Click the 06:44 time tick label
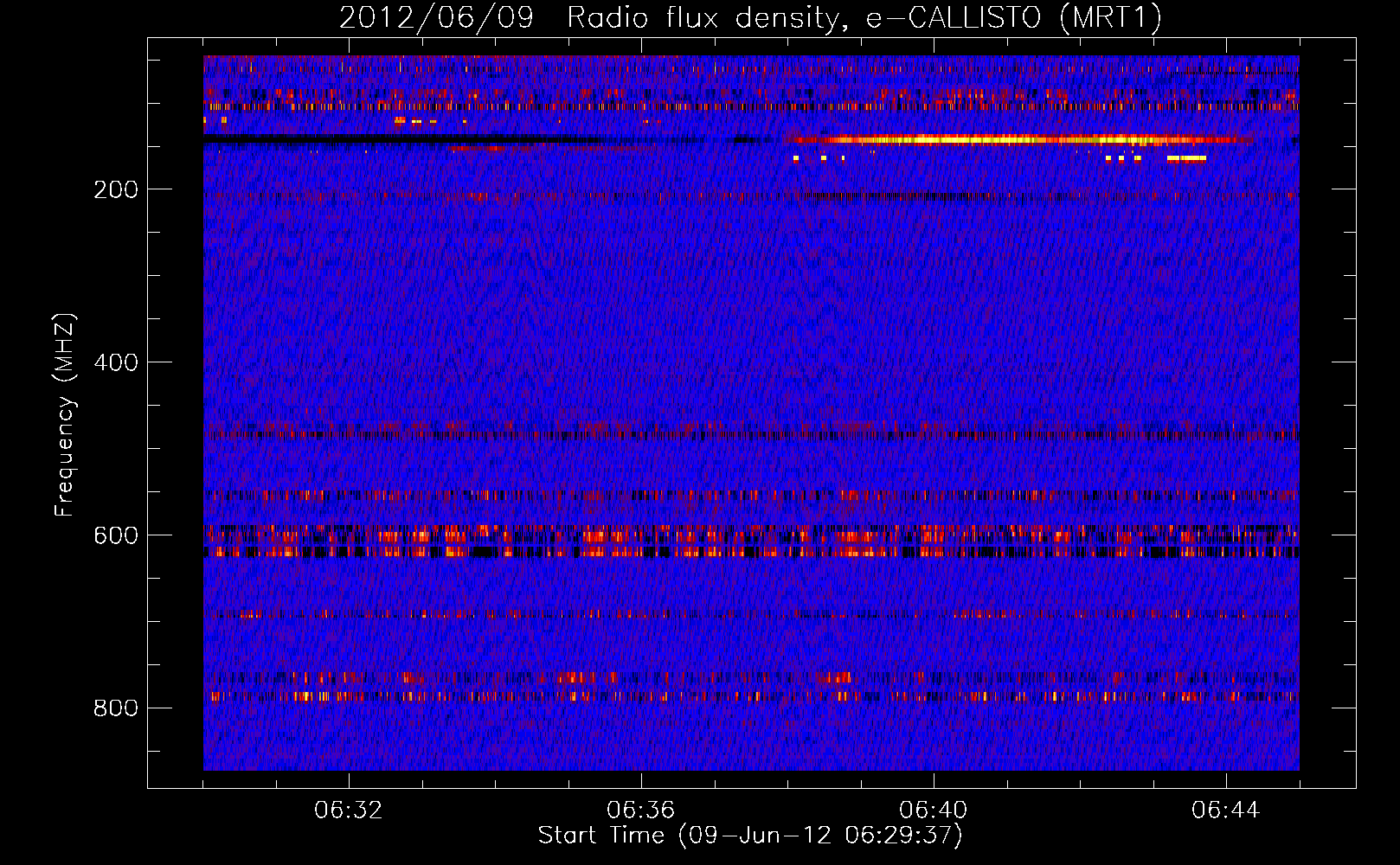 click(1226, 811)
